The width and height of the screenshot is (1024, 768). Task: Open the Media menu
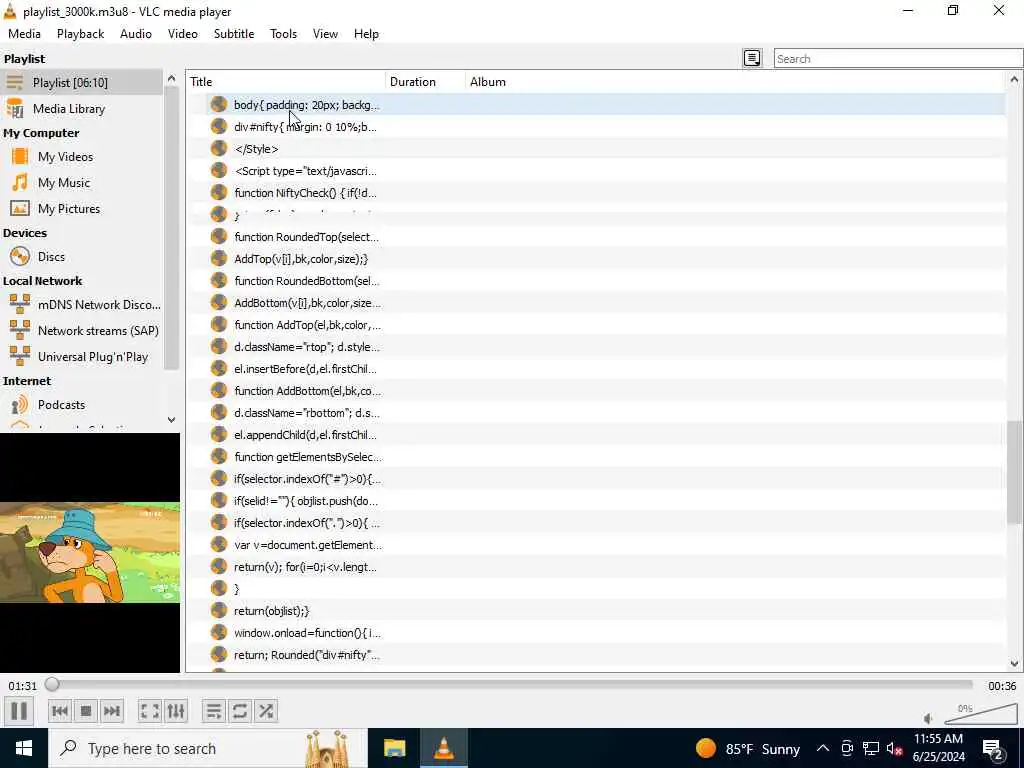coord(24,34)
